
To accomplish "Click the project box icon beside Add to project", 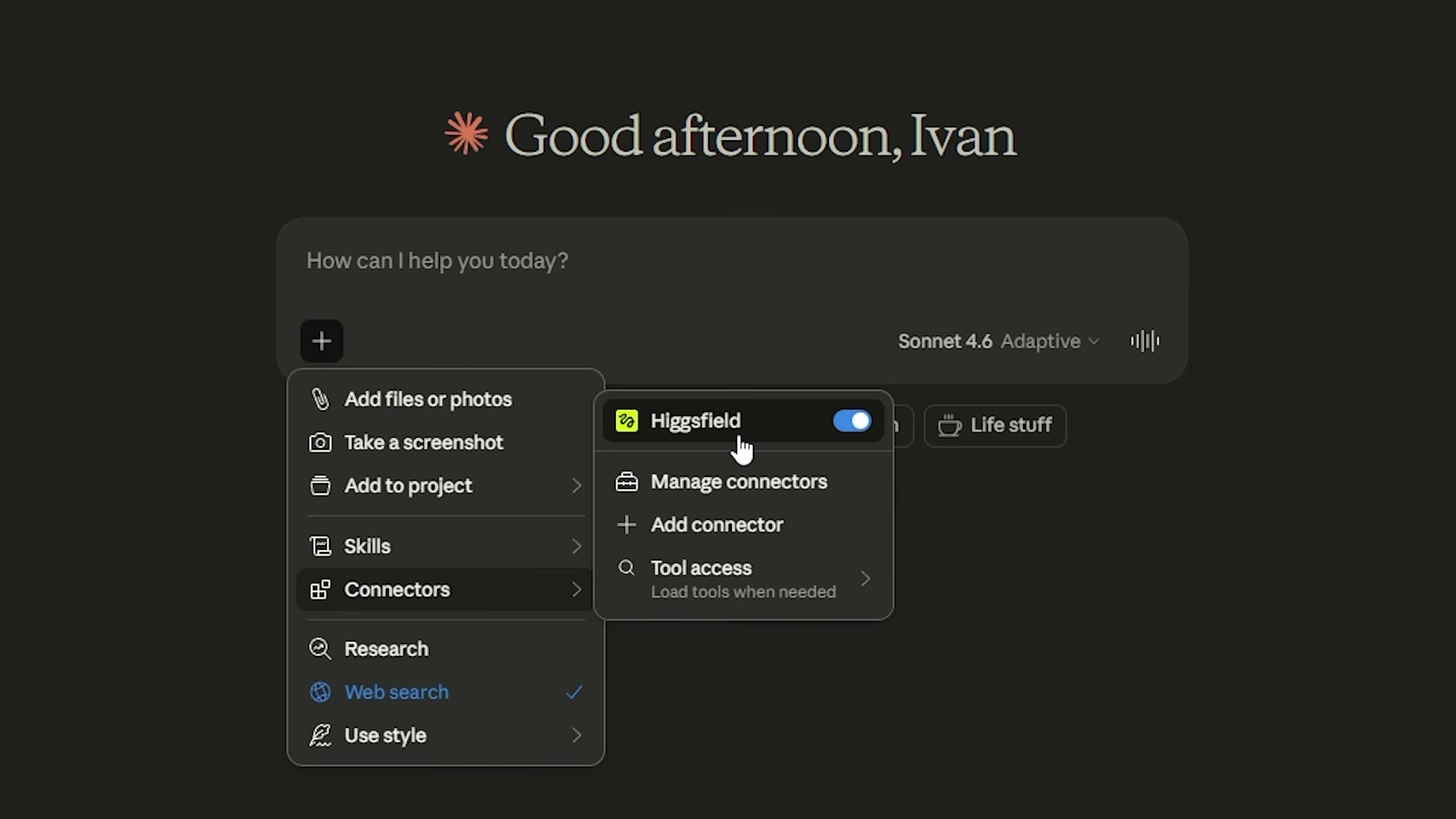I will (x=320, y=486).
